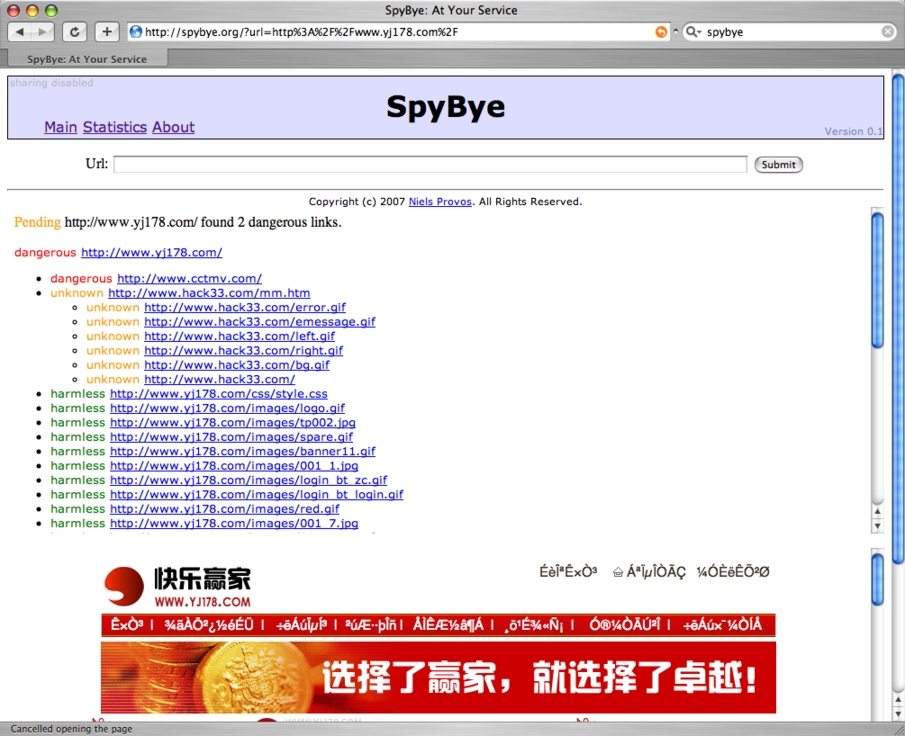Screen dimensions: 905x736
Task: Open the hack33.com/bg.gif link
Action: click(x=237, y=365)
